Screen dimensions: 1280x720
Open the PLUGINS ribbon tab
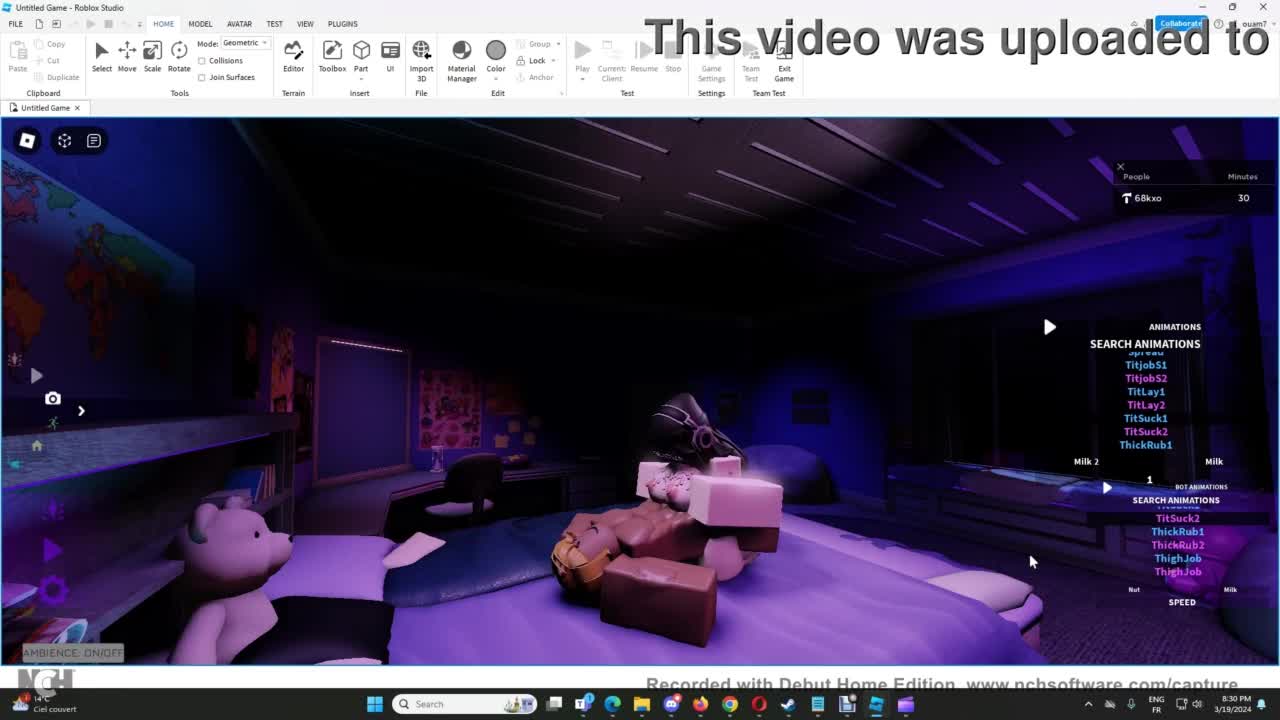point(342,24)
